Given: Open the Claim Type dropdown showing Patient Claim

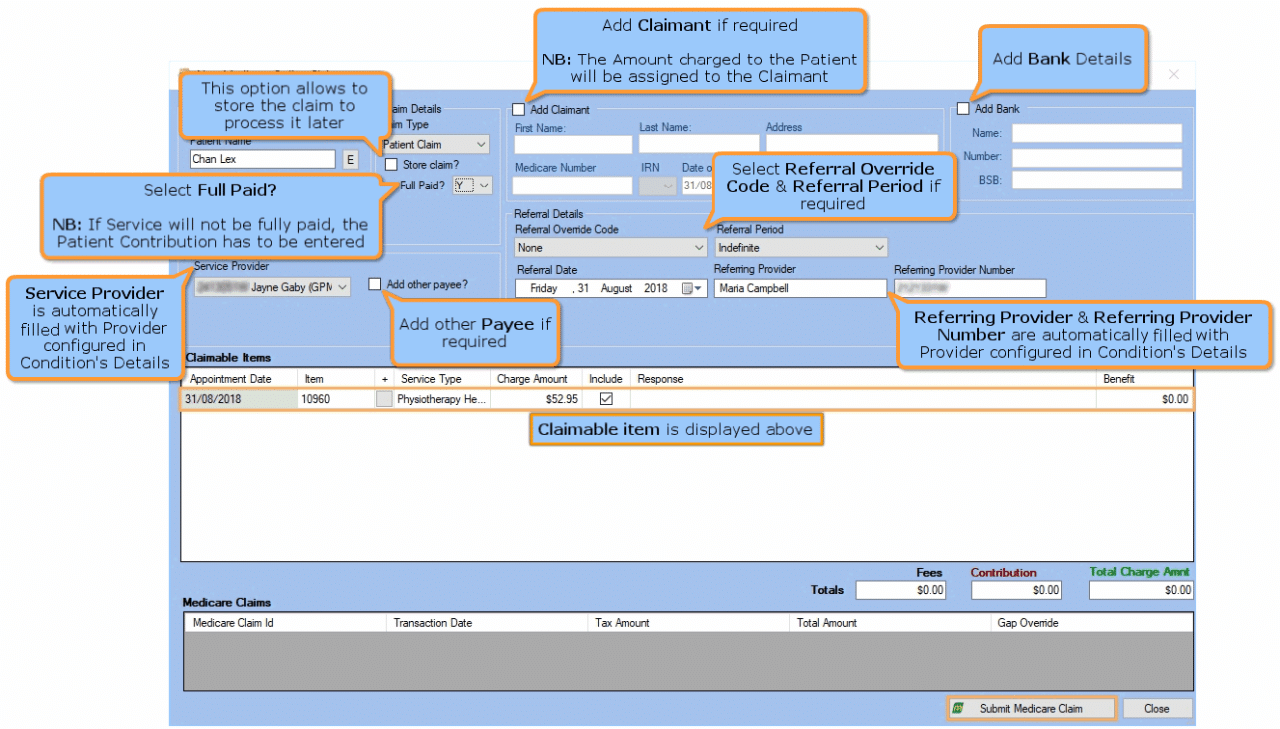Looking at the screenshot, I should coord(436,145).
